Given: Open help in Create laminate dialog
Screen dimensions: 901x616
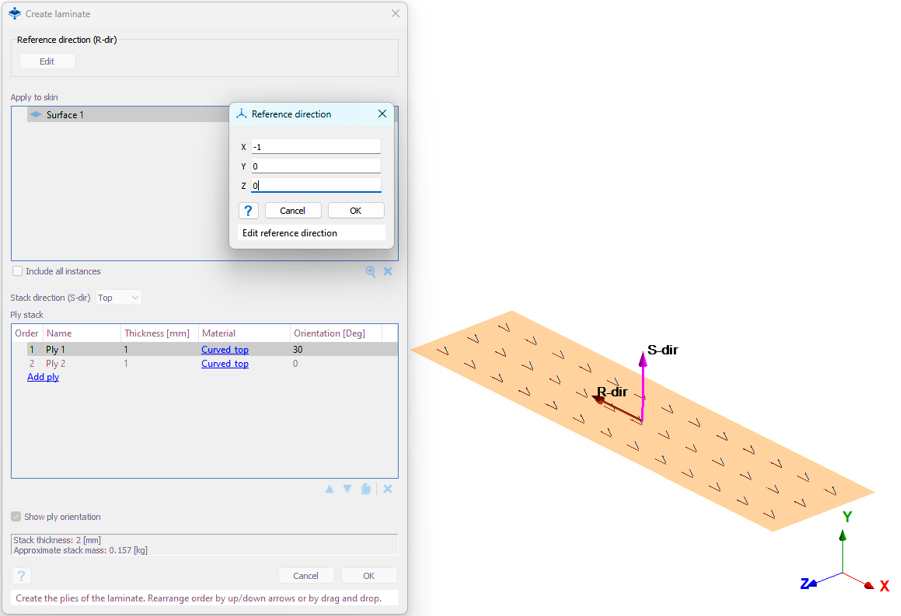Looking at the screenshot, I should pyautogui.click(x=21, y=576).
